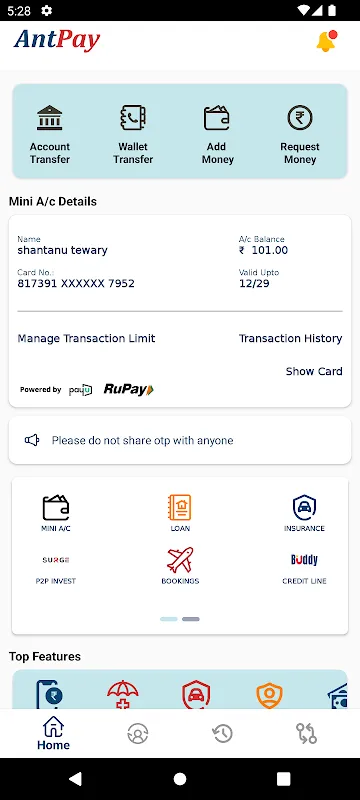
Task: Tap the Android back navigation button
Action: 75,779
